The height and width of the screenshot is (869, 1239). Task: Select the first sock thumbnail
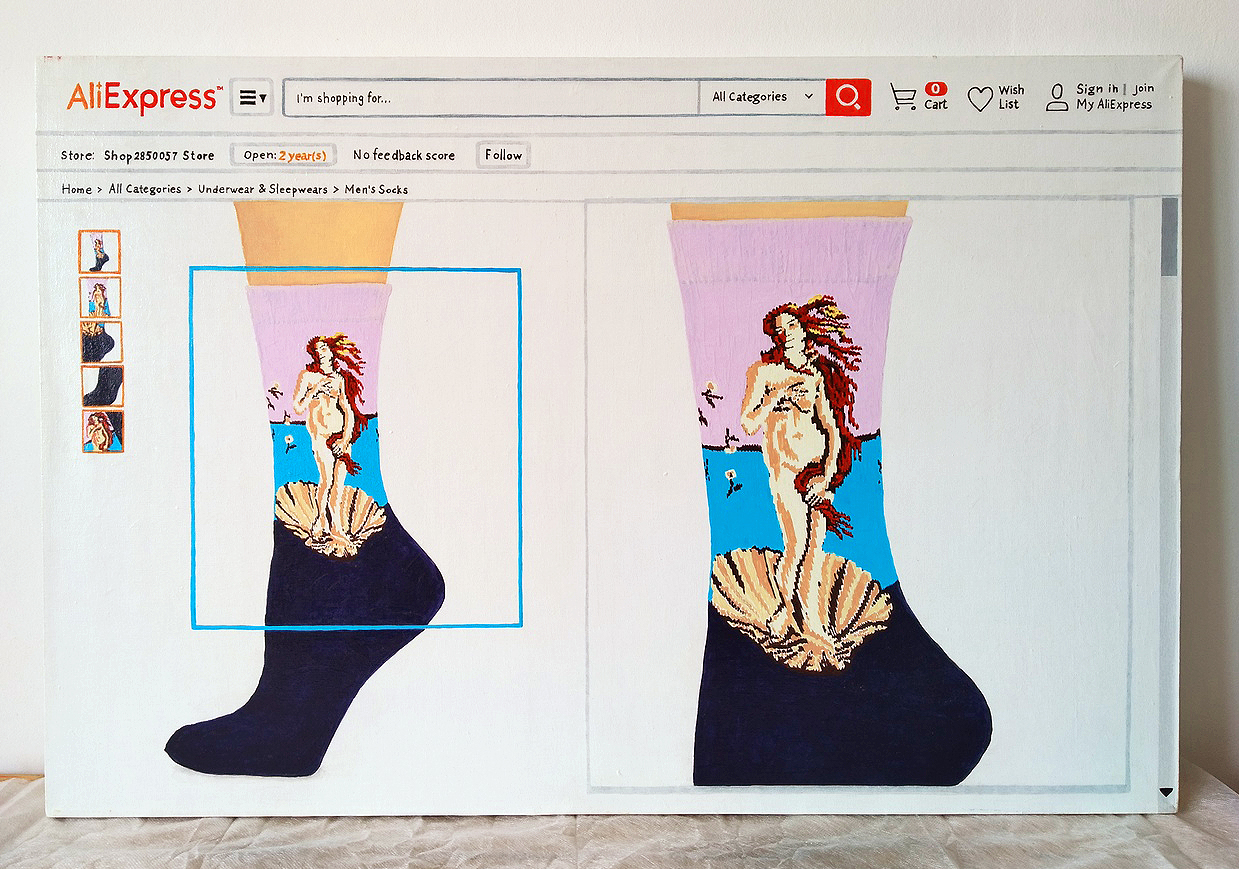pyautogui.click(x=100, y=252)
